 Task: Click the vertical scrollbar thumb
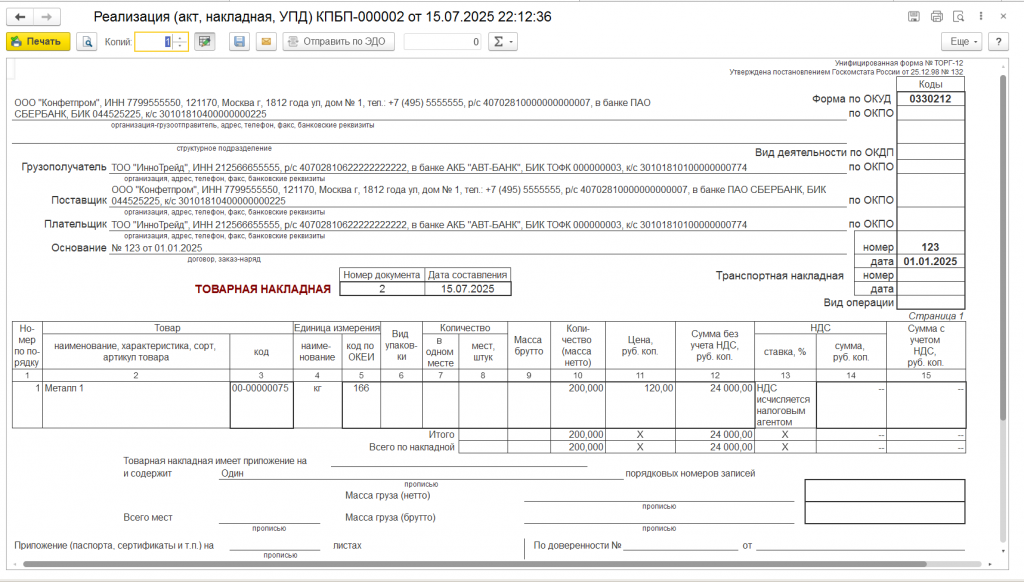[1003, 248]
